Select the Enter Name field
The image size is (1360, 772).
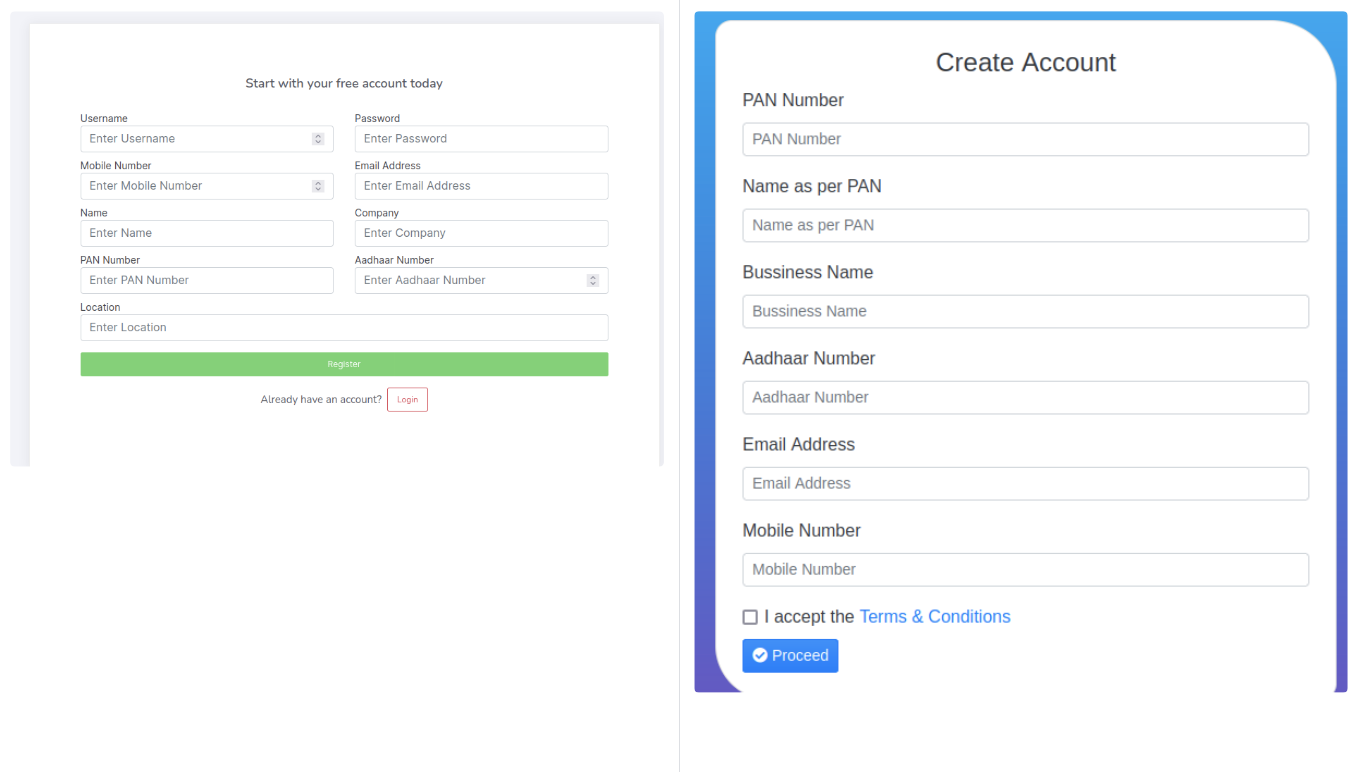(x=207, y=233)
